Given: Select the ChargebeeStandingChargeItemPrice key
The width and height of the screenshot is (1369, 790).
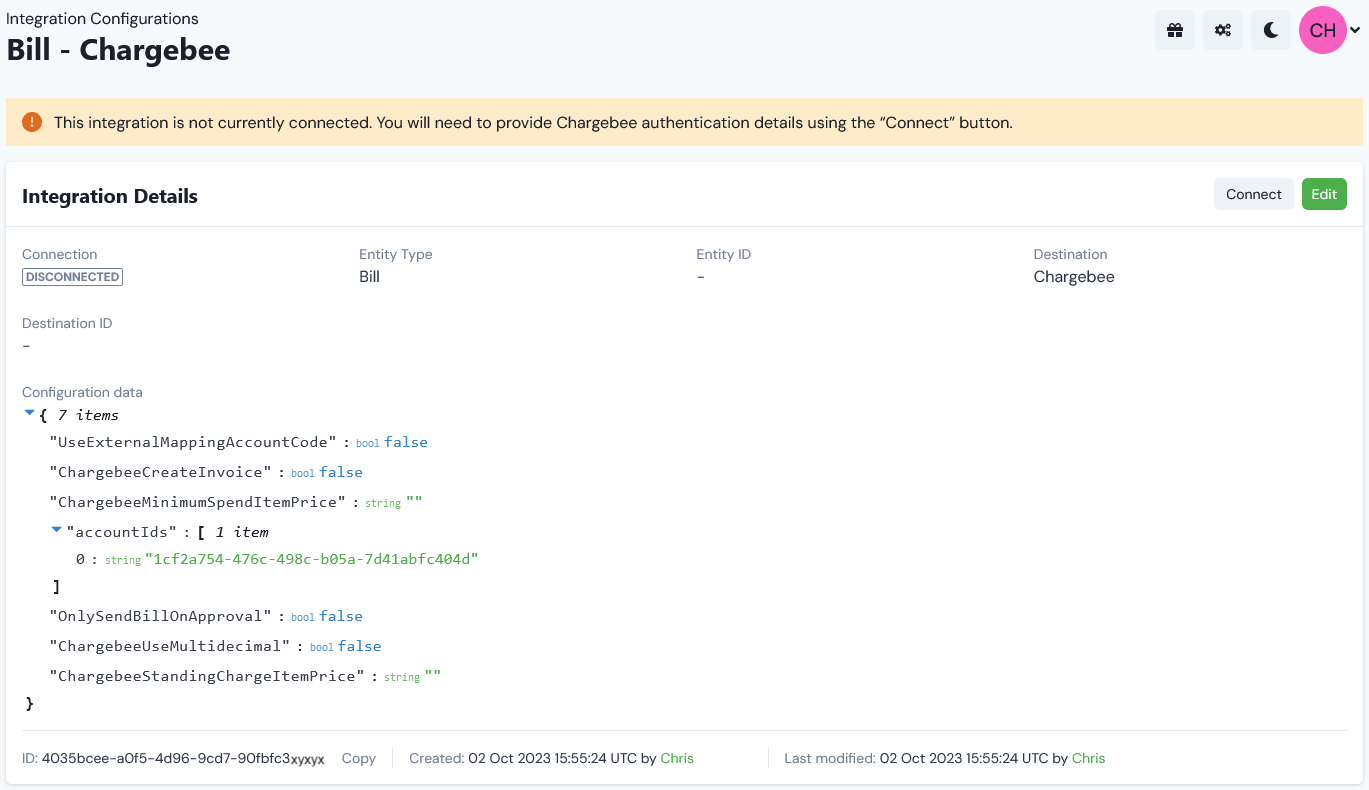Looking at the screenshot, I should pyautogui.click(x=207, y=676).
